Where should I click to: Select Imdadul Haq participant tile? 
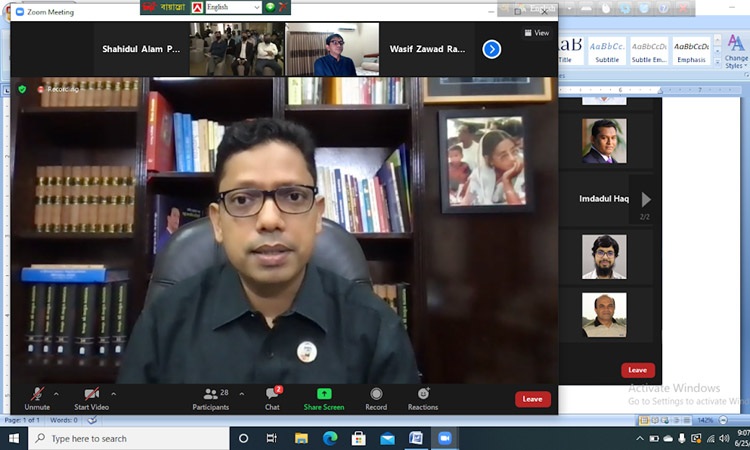pyautogui.click(x=604, y=198)
